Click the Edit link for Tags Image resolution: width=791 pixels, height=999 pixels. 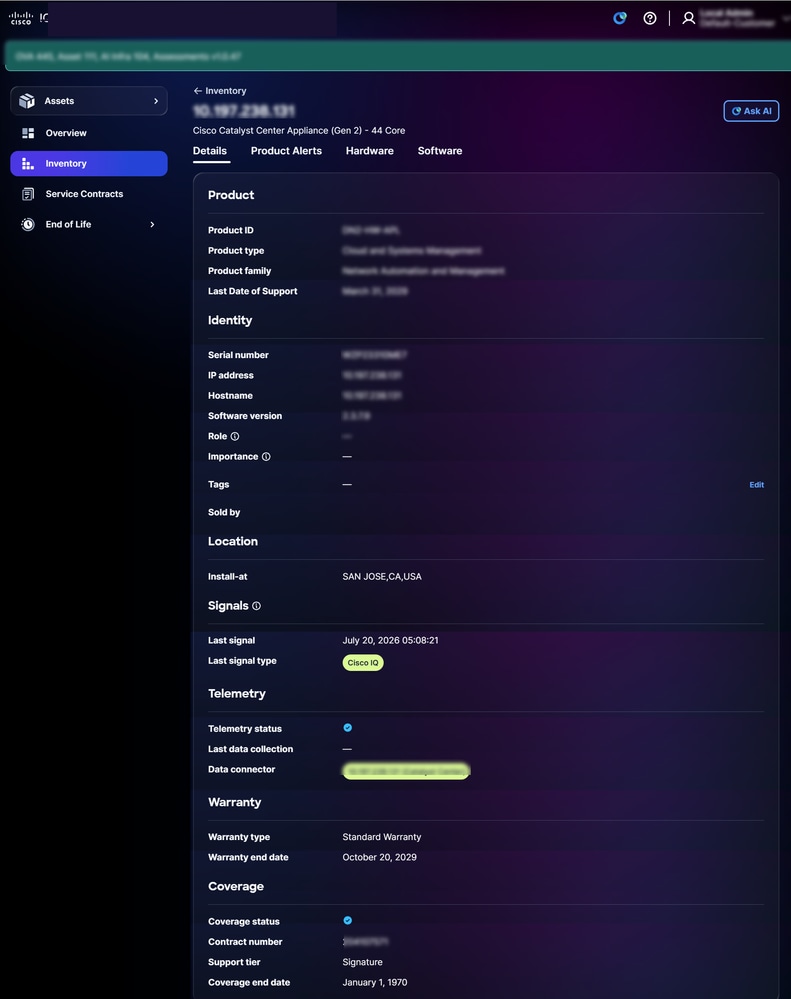757,485
